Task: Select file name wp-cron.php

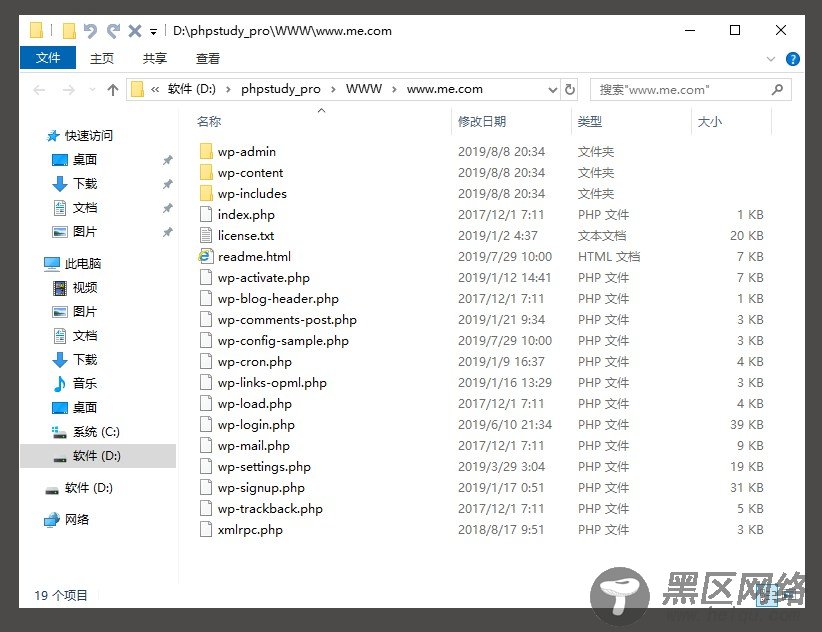Action: [x=255, y=362]
